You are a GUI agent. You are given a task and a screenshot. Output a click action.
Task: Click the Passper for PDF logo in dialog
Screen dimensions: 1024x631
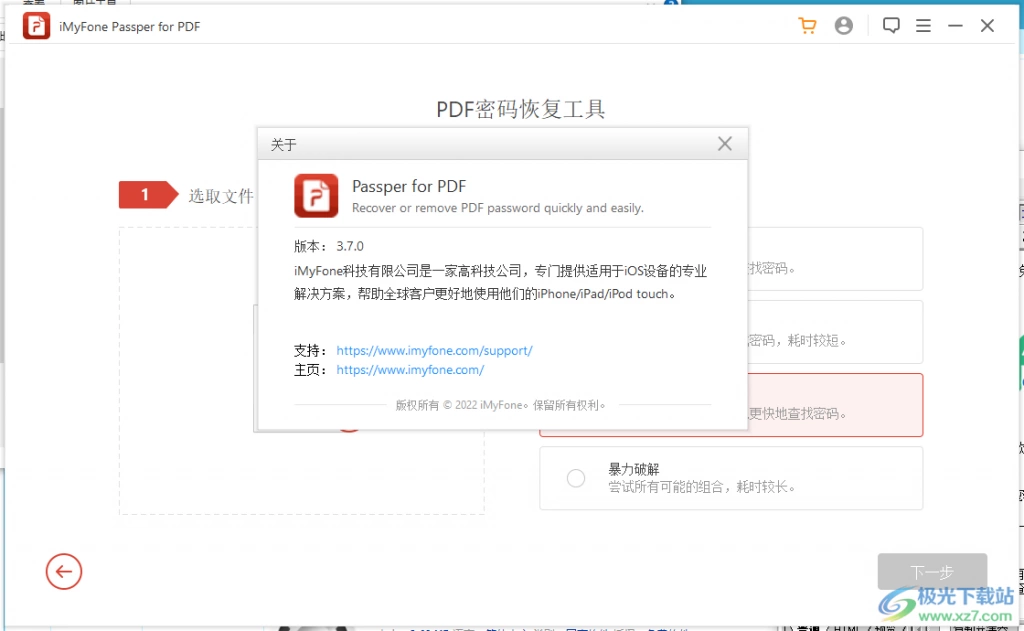(x=316, y=195)
